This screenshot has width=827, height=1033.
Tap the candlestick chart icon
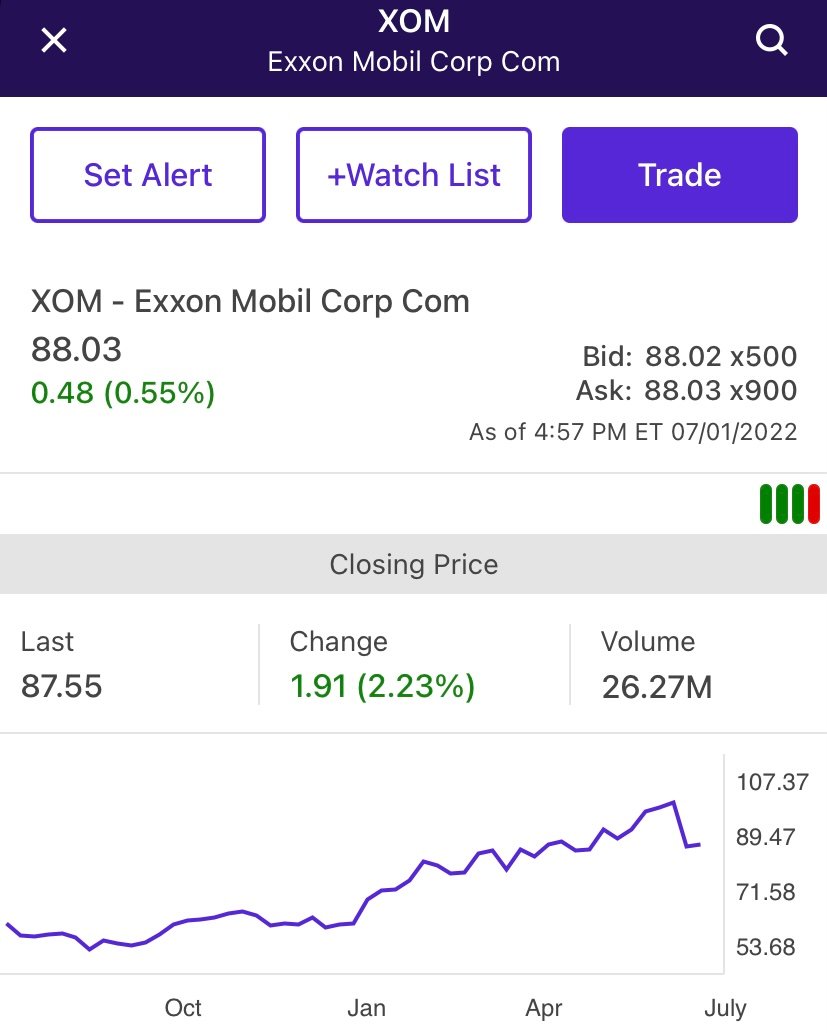pyautogui.click(x=789, y=504)
